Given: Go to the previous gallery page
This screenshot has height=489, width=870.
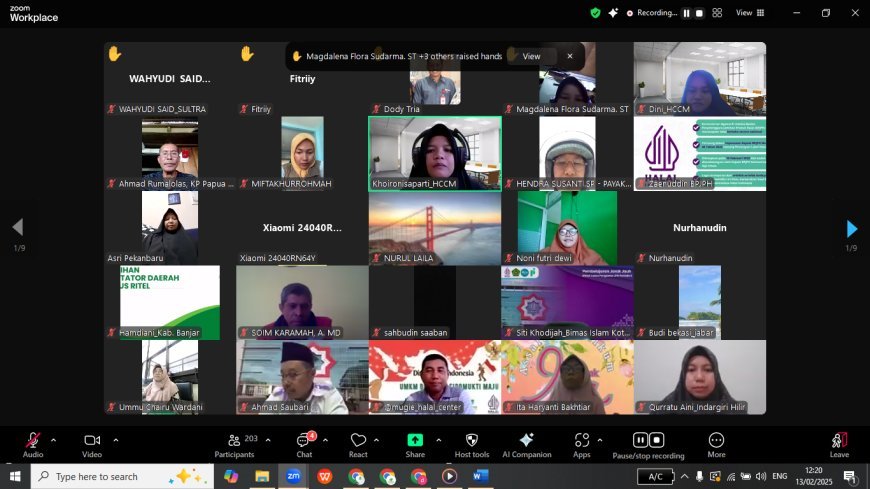Looking at the screenshot, I should (x=18, y=227).
